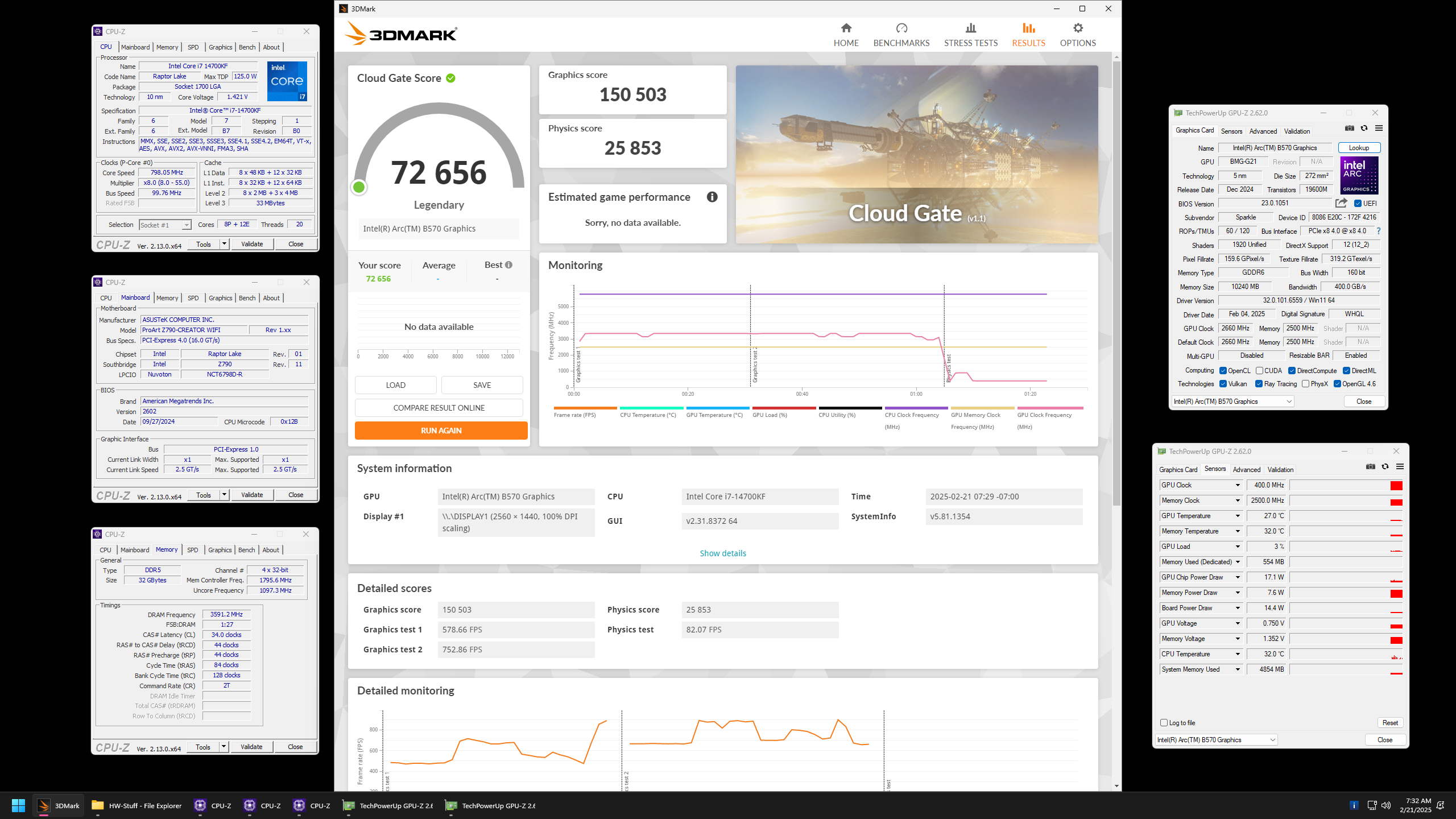Screen dimensions: 1456x819
Task: Toggle the Frame rate orange legend swatch
Action: 585,408
